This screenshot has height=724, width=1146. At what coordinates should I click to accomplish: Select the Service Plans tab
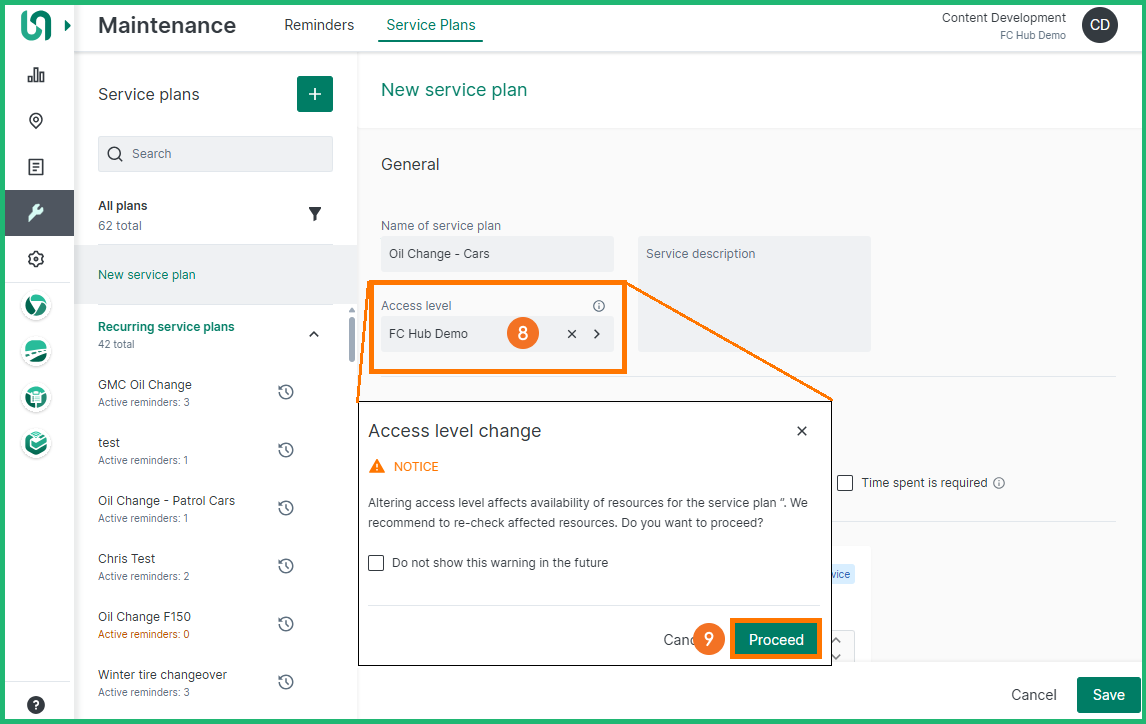tap(430, 25)
